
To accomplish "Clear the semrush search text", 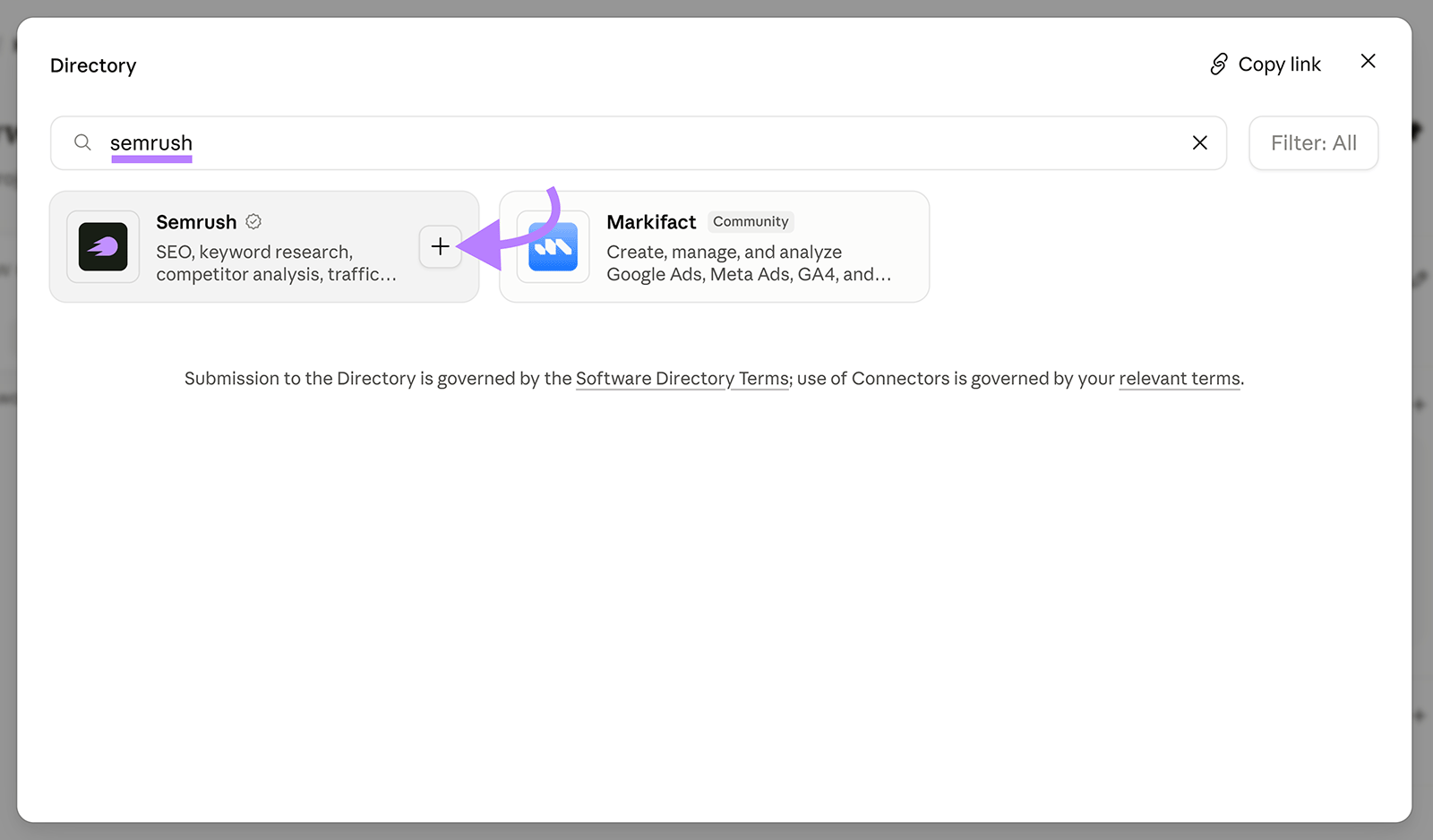I will click(x=1199, y=142).
